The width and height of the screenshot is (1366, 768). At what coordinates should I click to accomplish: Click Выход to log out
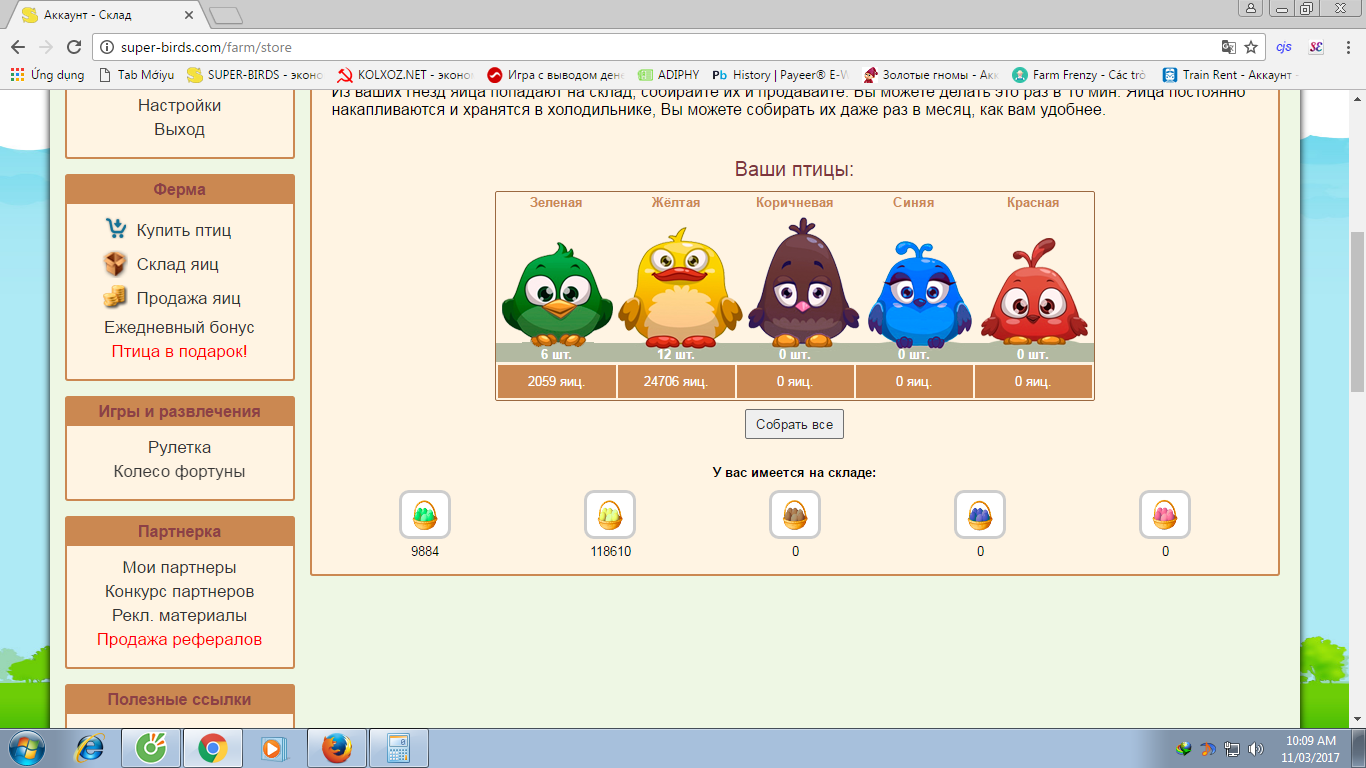click(180, 129)
